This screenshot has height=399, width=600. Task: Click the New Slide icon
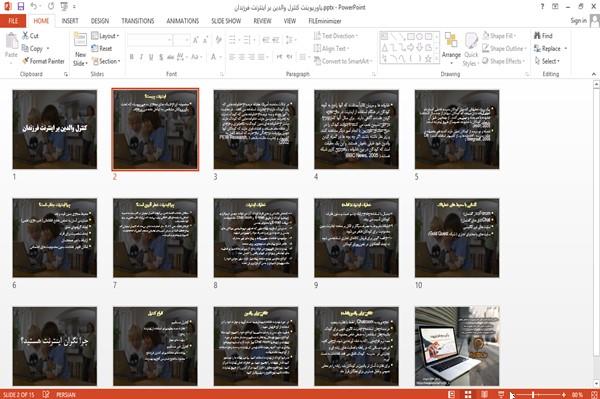click(x=80, y=40)
